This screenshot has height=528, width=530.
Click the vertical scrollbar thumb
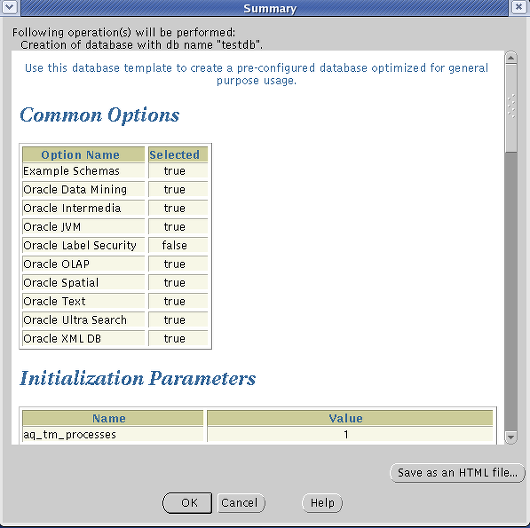coord(511,108)
